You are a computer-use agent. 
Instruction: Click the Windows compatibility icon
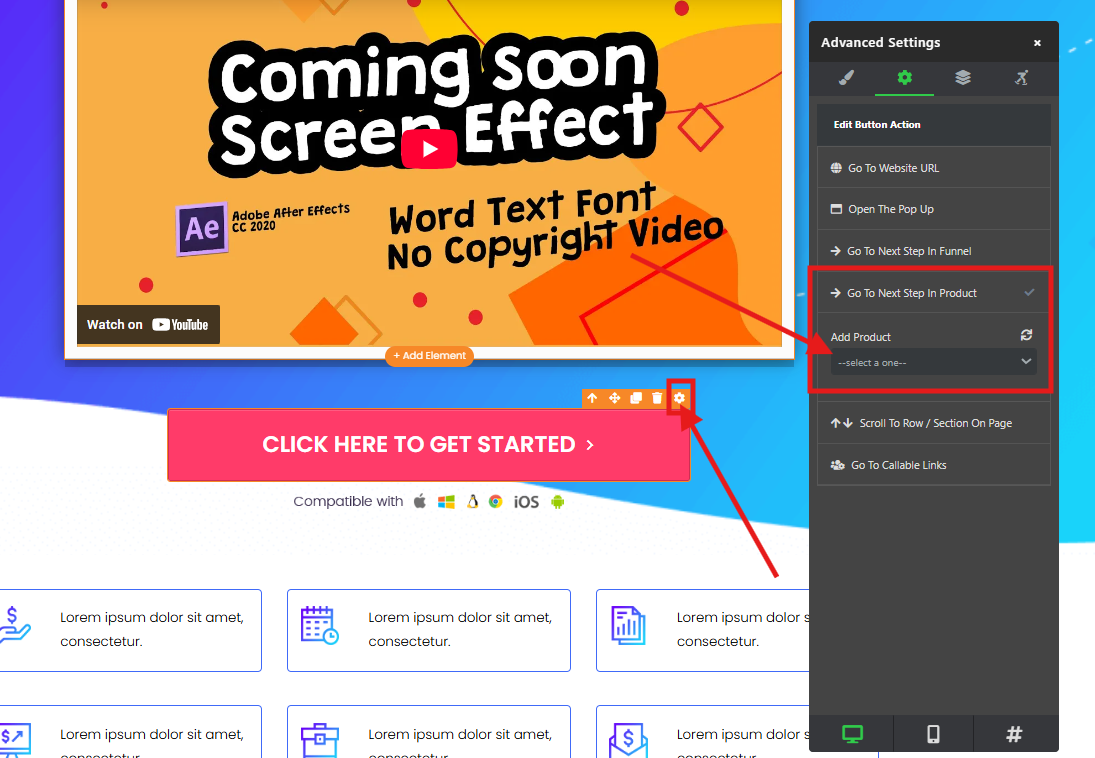point(446,502)
